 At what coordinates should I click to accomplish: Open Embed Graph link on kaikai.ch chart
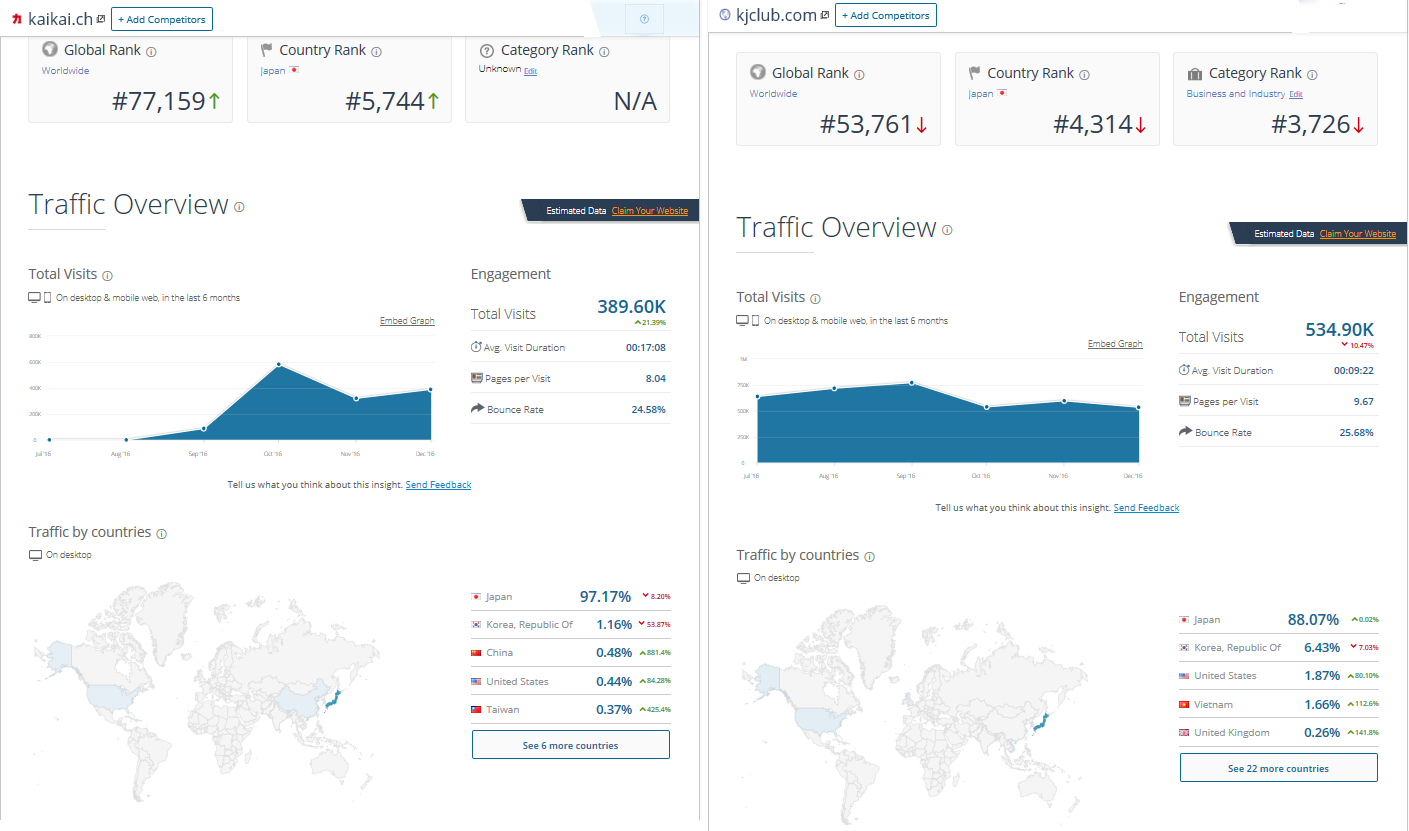tap(407, 321)
